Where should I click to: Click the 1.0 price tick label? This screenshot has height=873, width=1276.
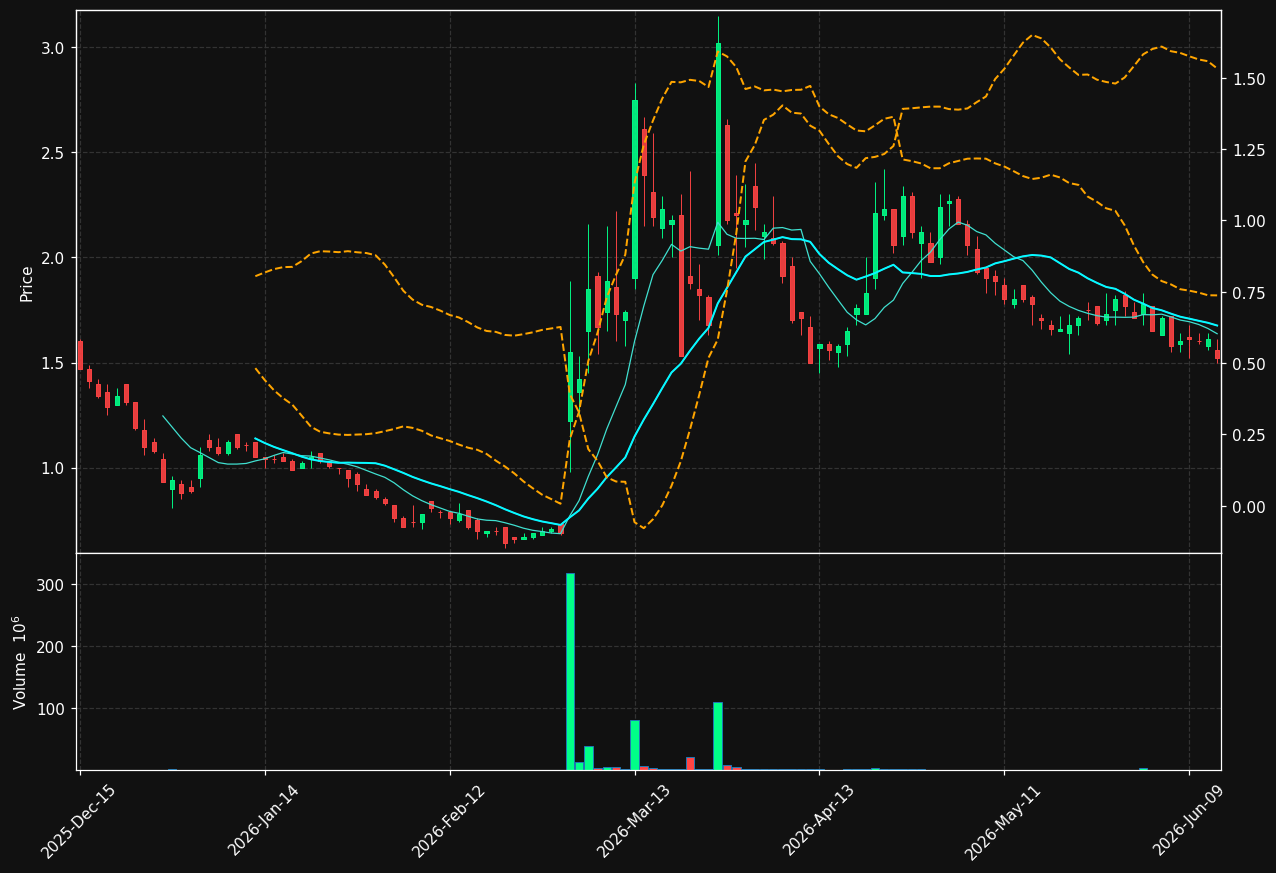[53, 468]
